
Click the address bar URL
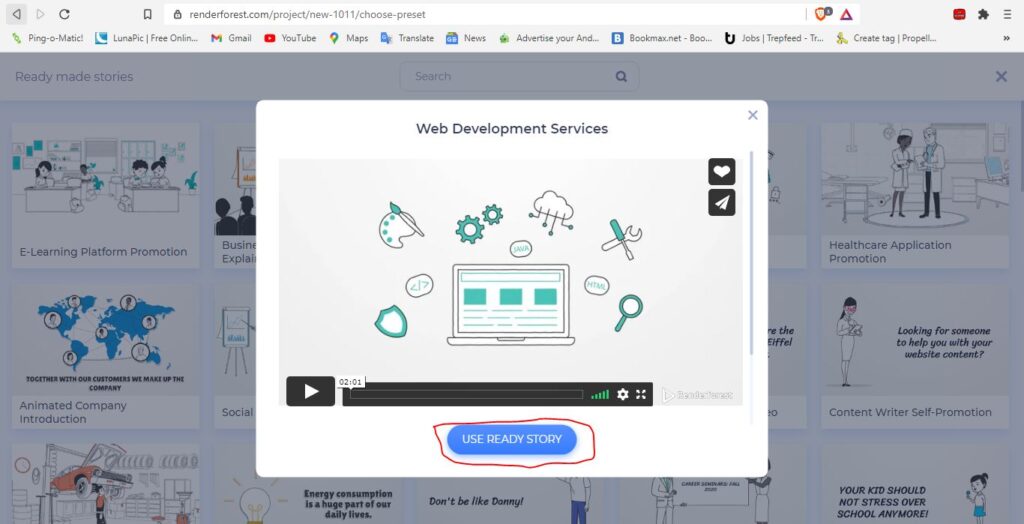coord(308,14)
